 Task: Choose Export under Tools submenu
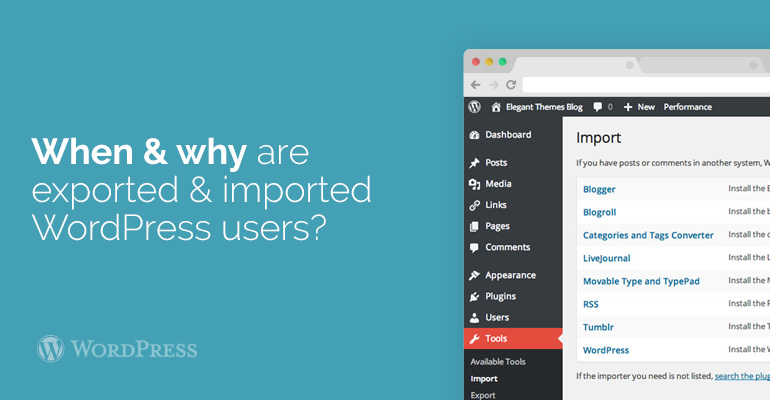(x=483, y=395)
